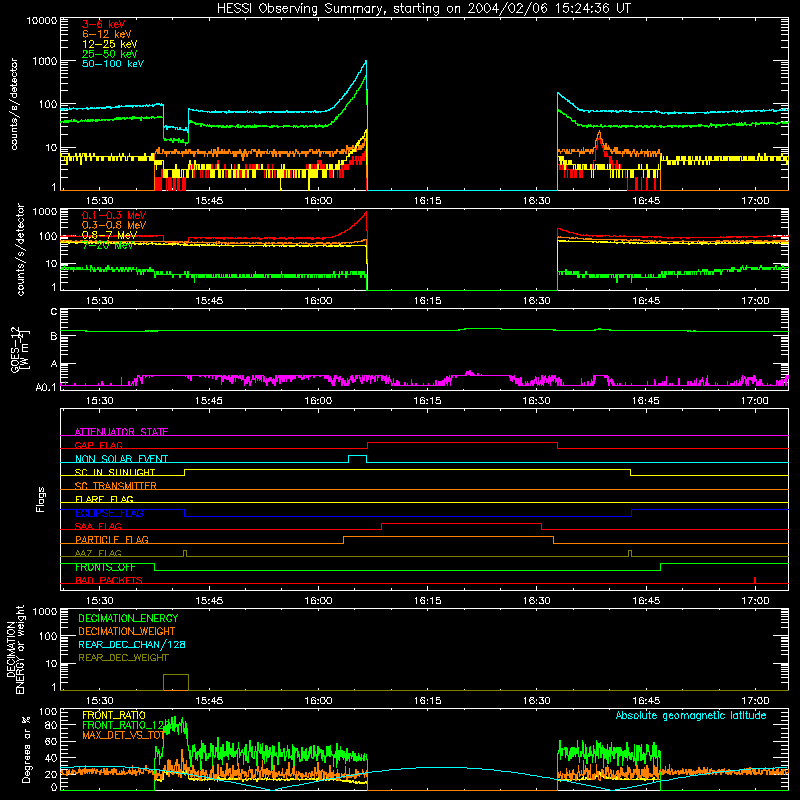Select the BAD_PACKETS flag label
Image resolution: width=800 pixels, height=800 pixels.
109,580
